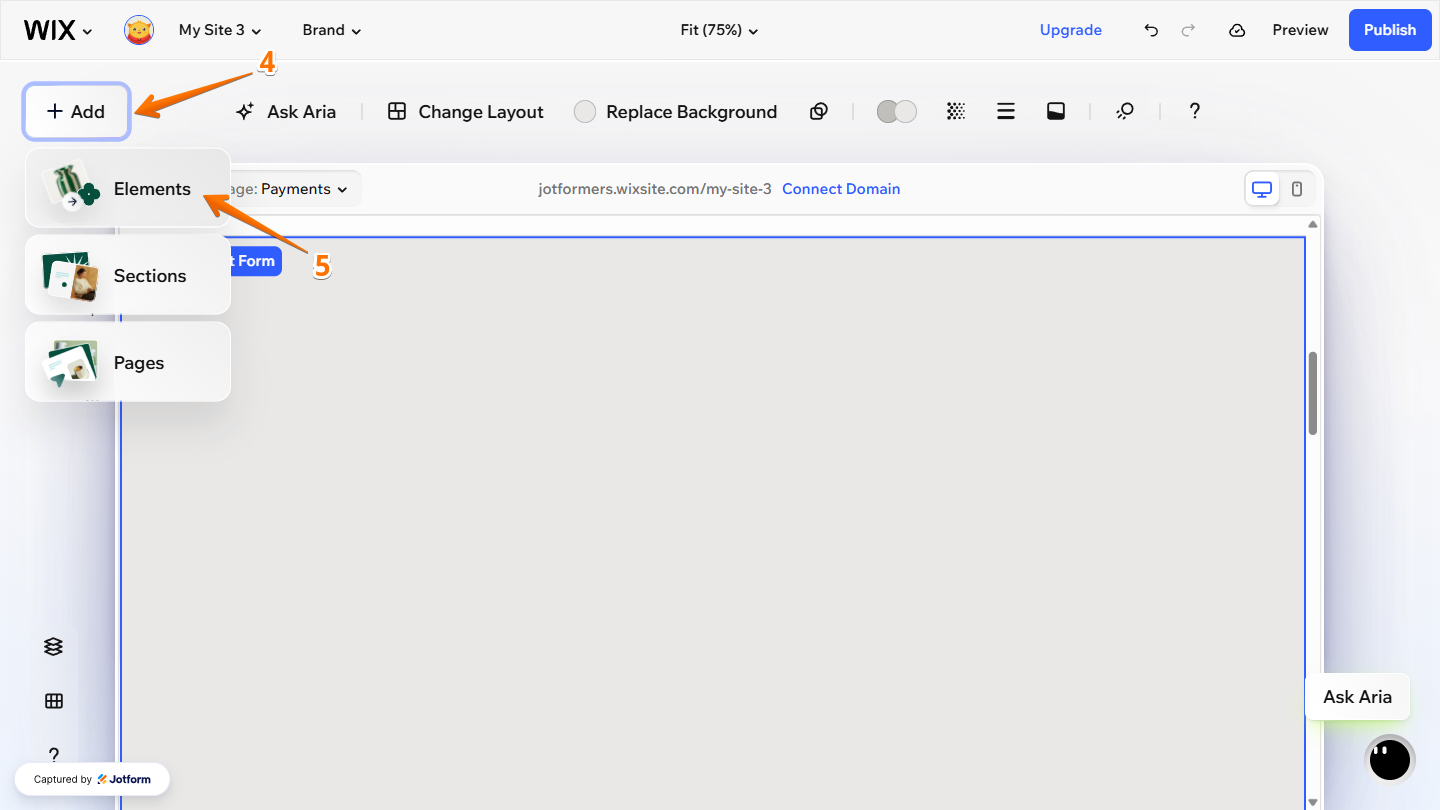
Task: Click the Elements thumbnail image
Action: coord(72,188)
